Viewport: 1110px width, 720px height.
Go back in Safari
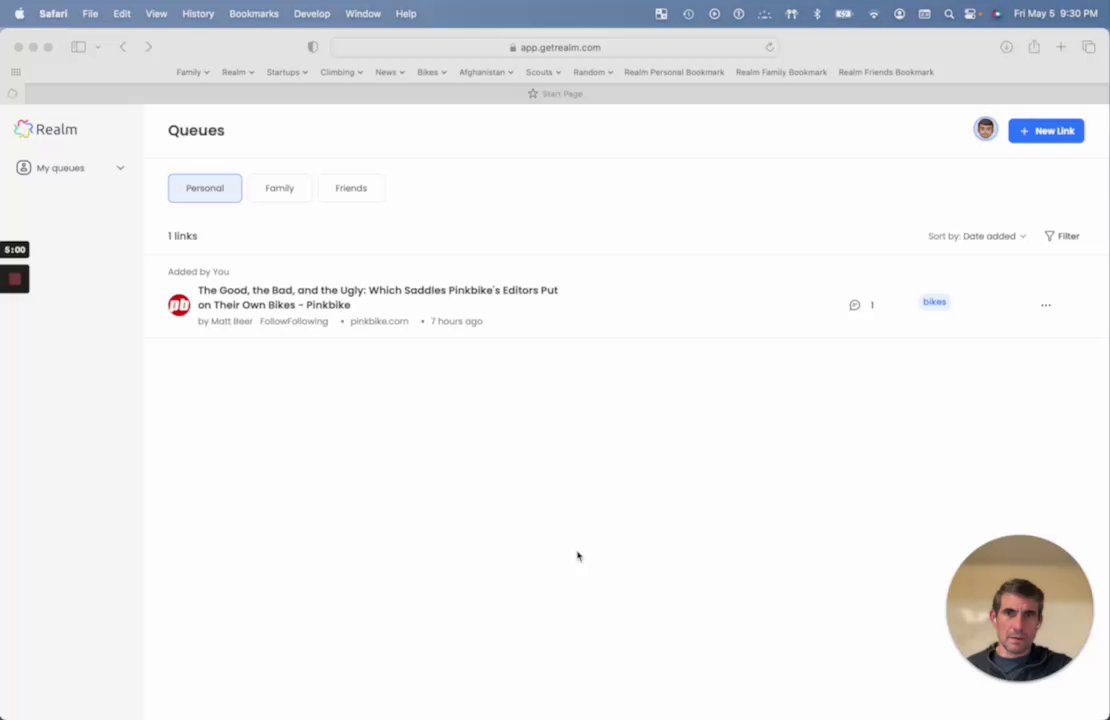coord(123,47)
